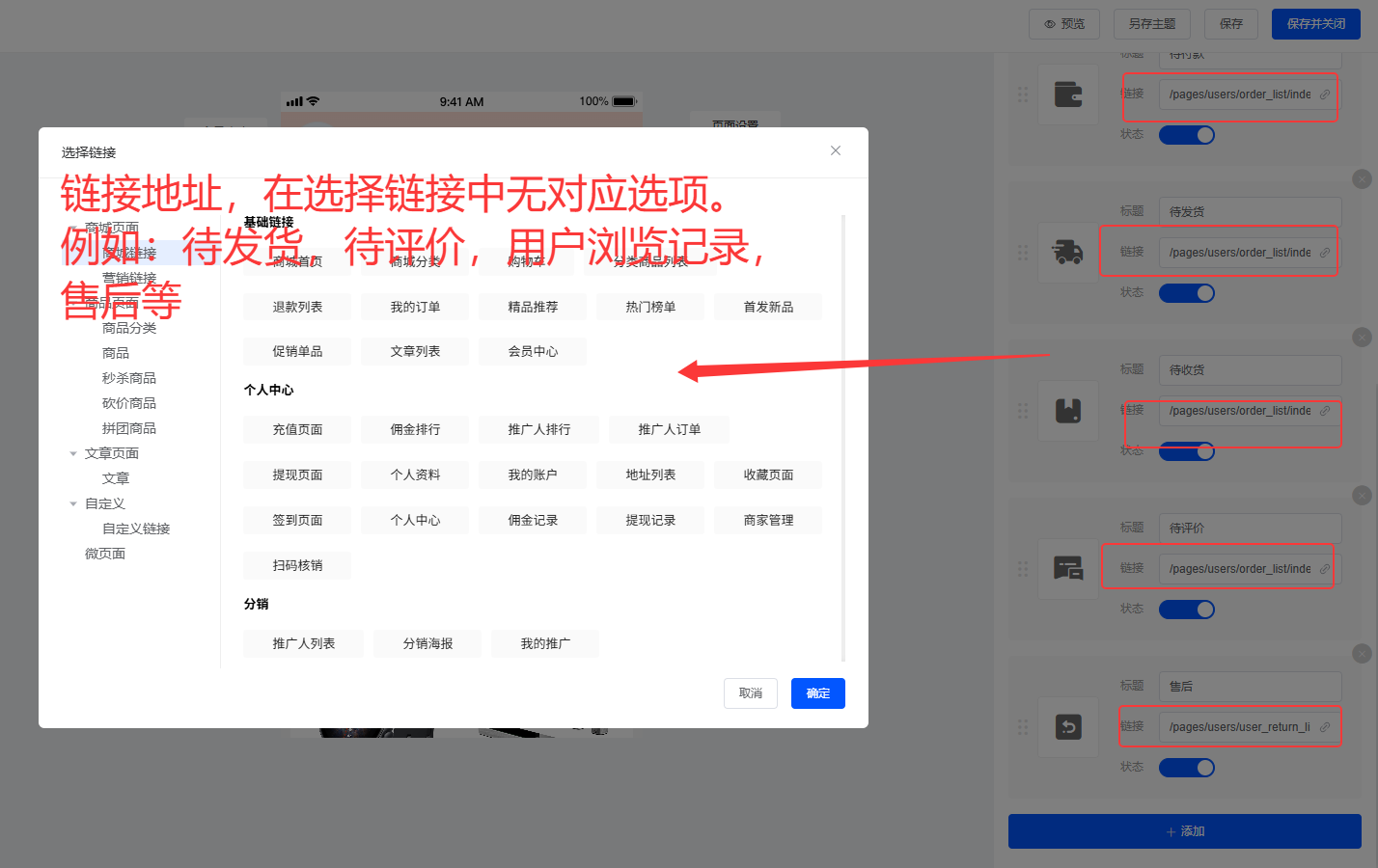
Task: Open link picker icon in 售后 link field
Action: [1325, 727]
